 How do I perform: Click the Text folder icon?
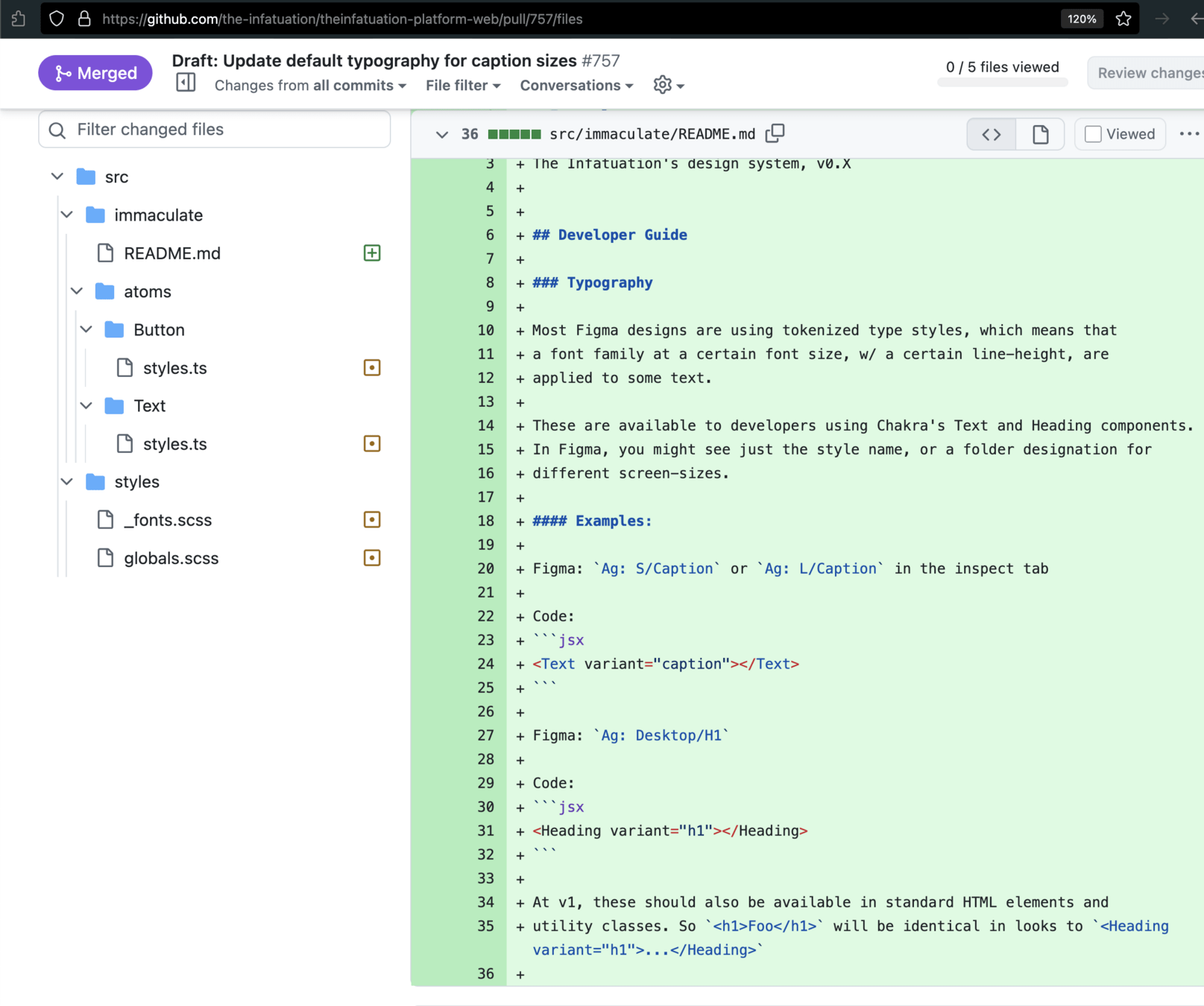tap(115, 405)
